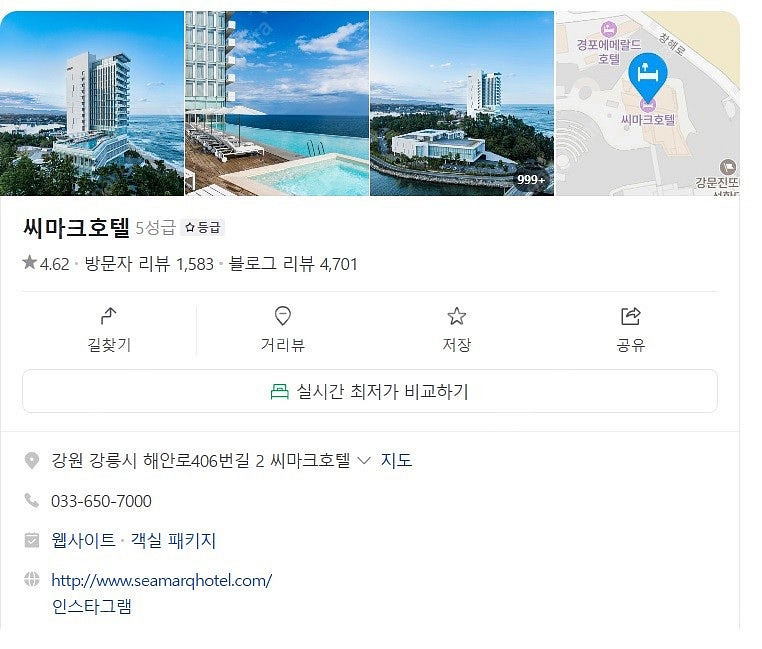Click the phone icon beside 033-650-7000
This screenshot has width=762, height=649.
[32, 500]
